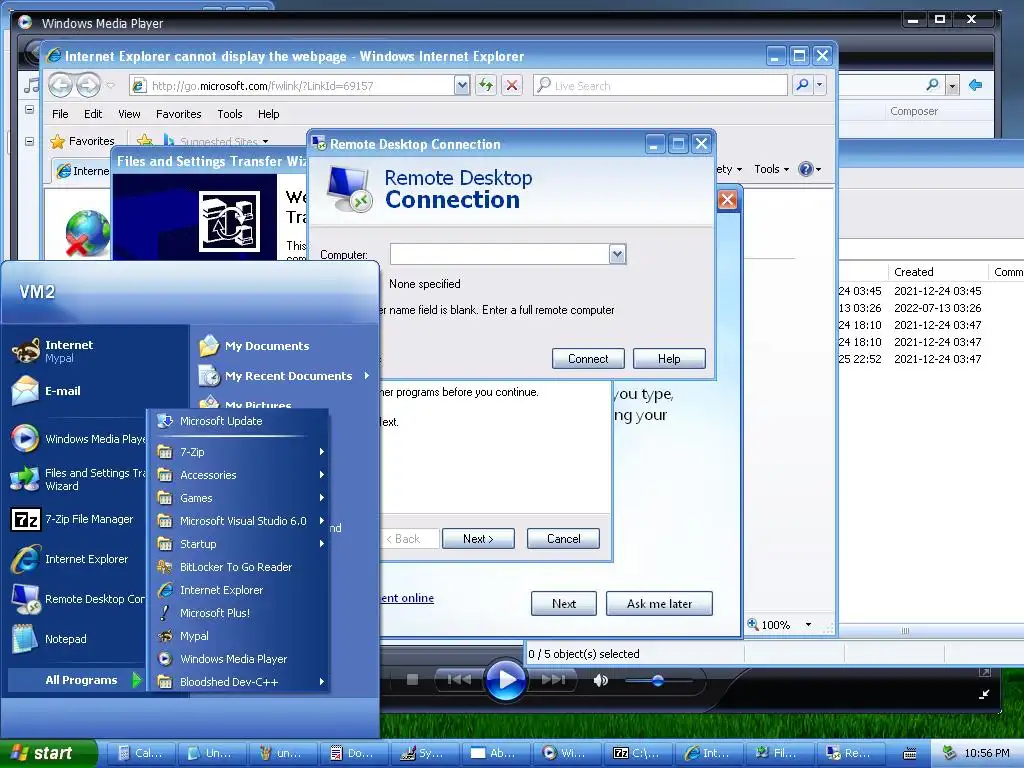Cancel the Files and Settings Transfer Wizard
This screenshot has width=1024, height=768.
(x=563, y=539)
